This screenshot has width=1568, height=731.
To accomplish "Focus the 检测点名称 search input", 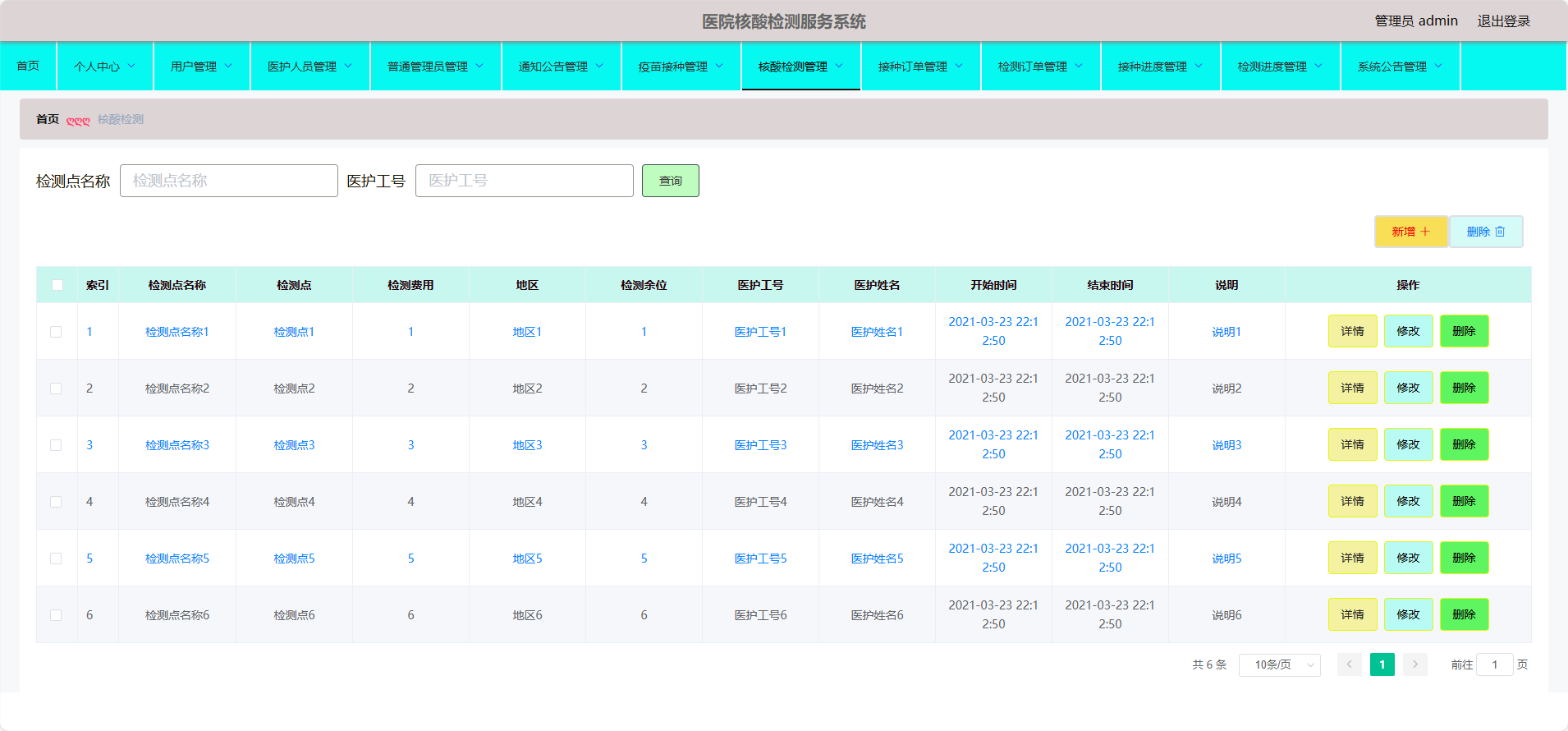I will point(229,181).
